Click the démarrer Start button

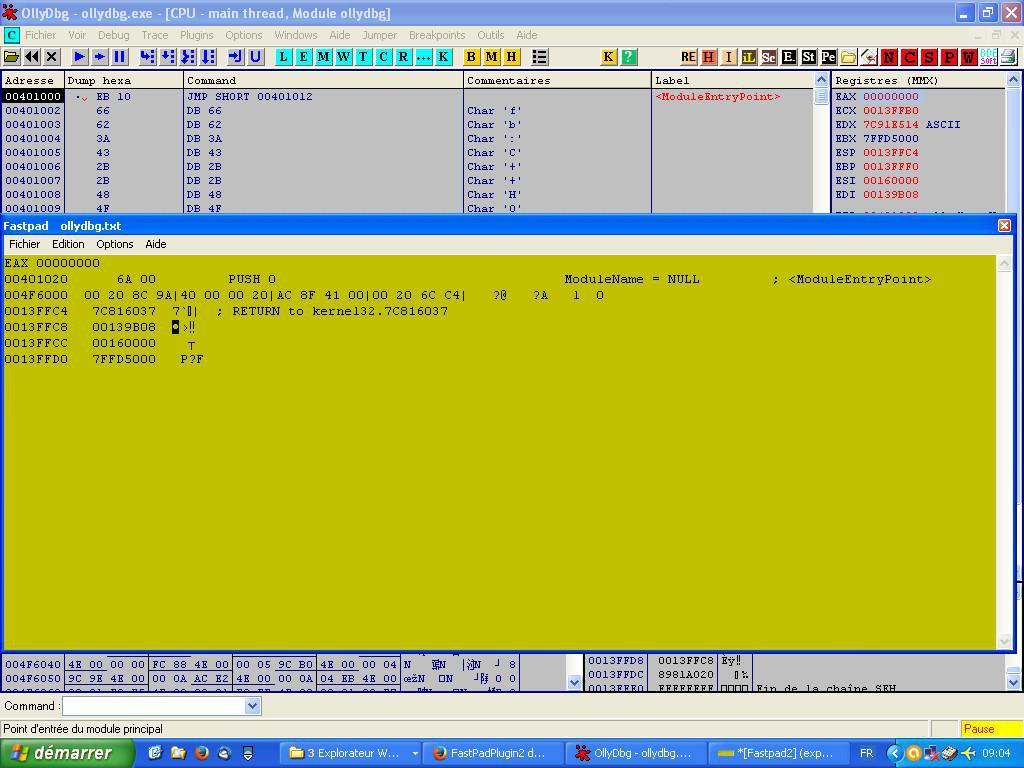[x=67, y=753]
